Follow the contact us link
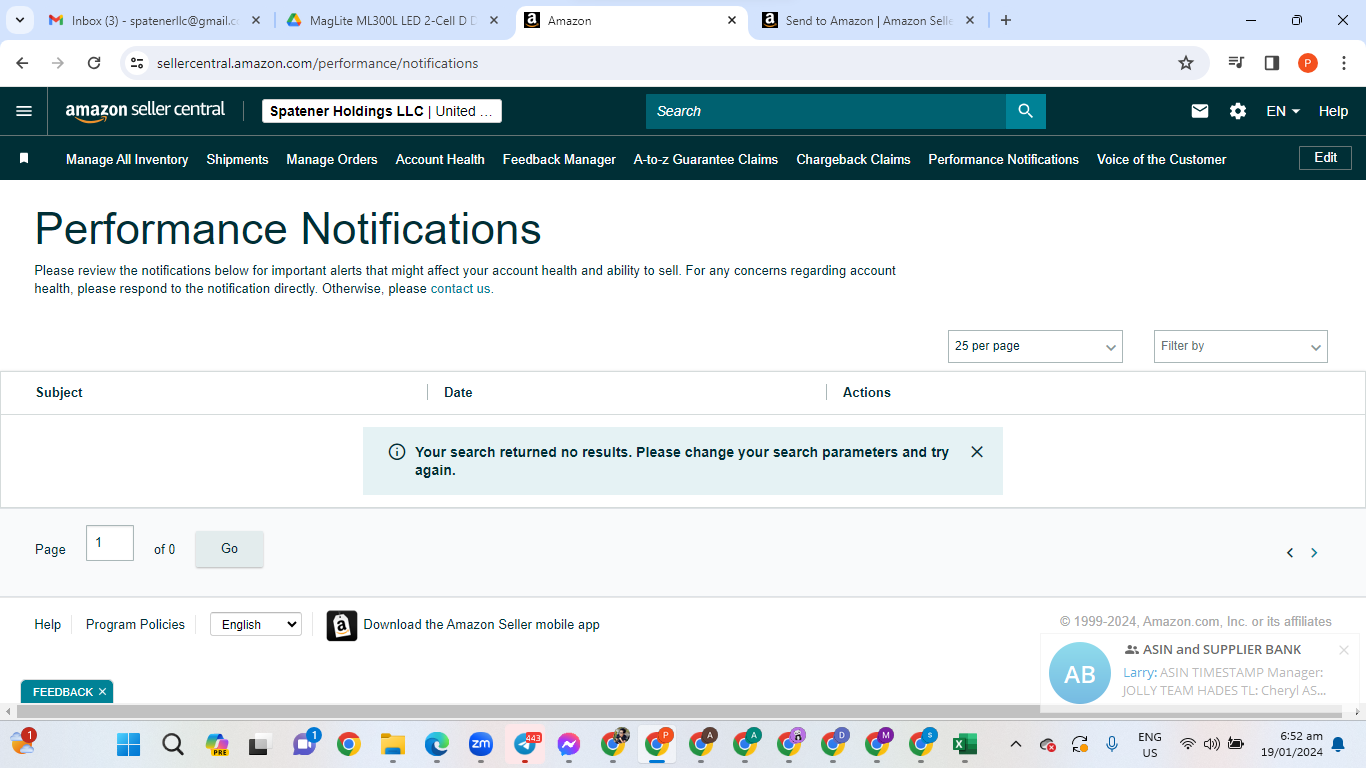Screen dimensions: 1366x768 pyautogui.click(x=461, y=289)
